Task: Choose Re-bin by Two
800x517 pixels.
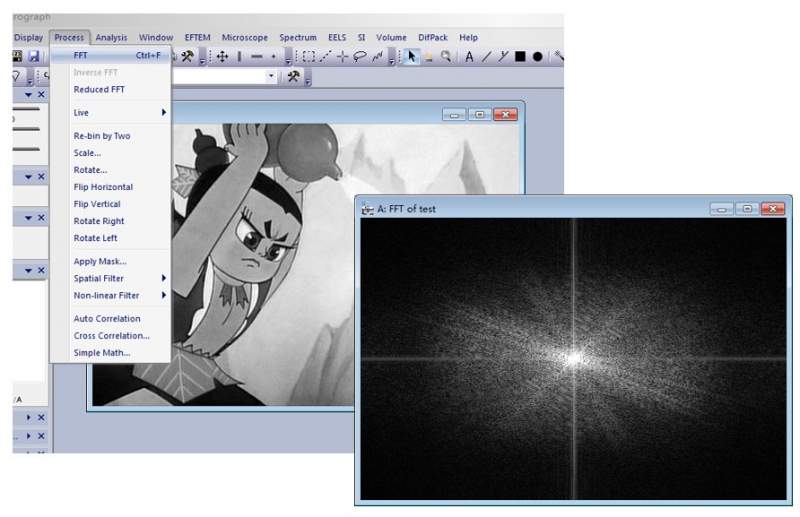Action: [111, 136]
